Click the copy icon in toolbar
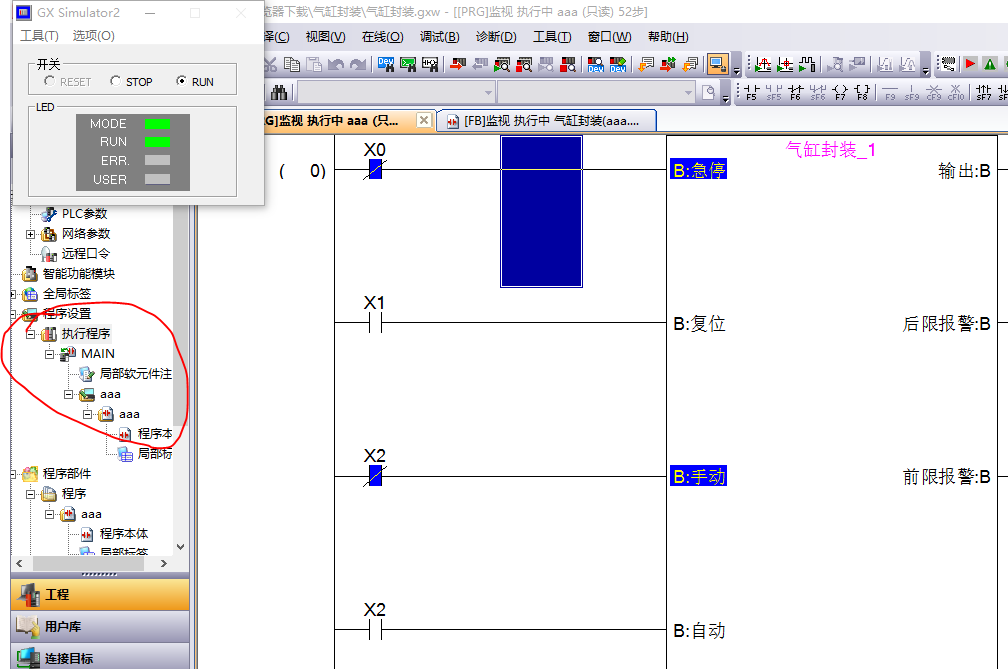The height and width of the screenshot is (669, 1008). 291,64
